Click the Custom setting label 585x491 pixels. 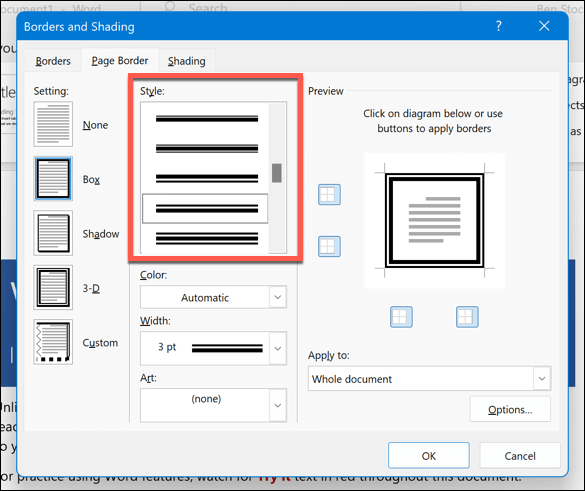[100, 343]
